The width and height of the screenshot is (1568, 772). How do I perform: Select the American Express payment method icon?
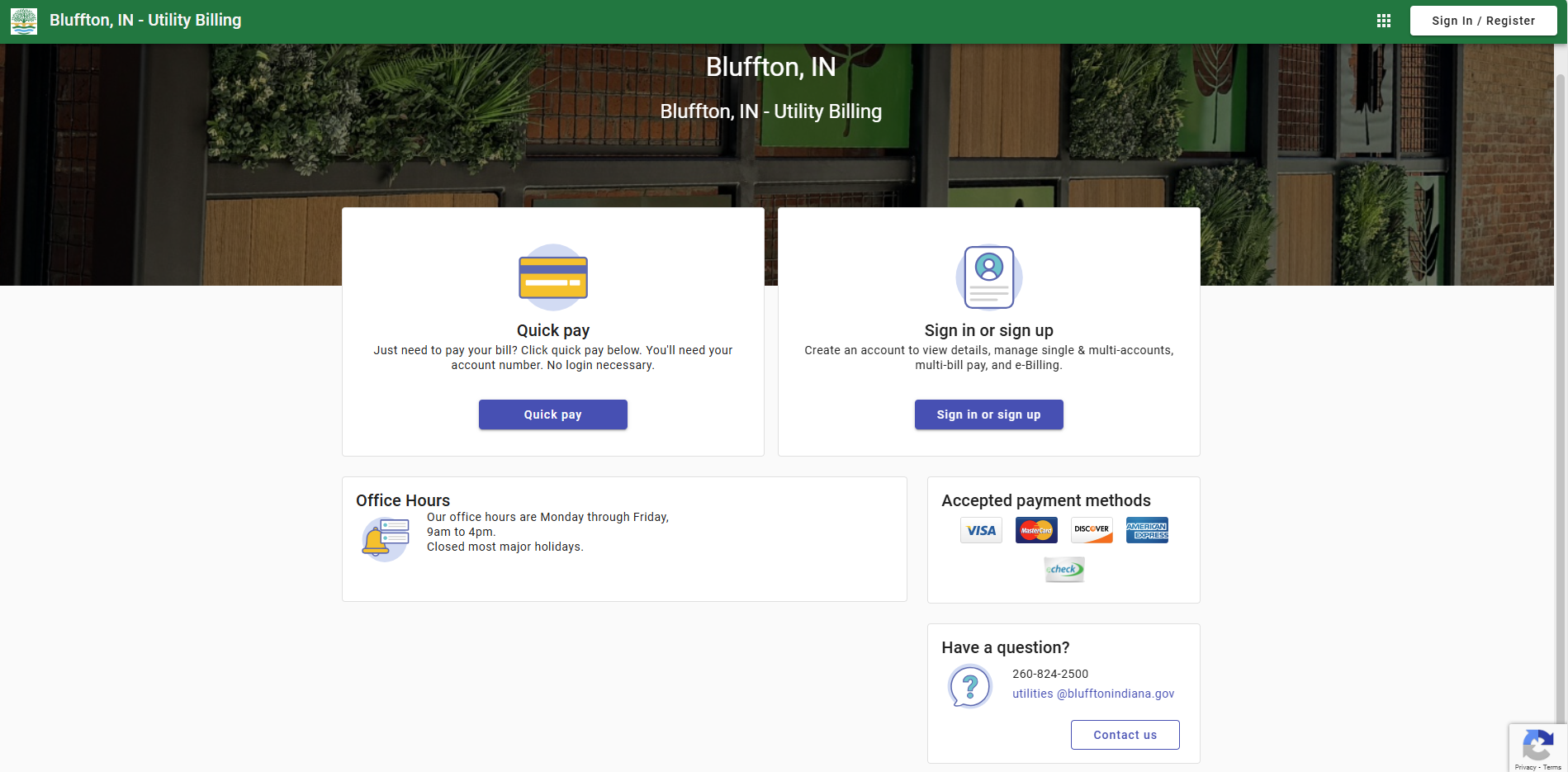(1147, 530)
